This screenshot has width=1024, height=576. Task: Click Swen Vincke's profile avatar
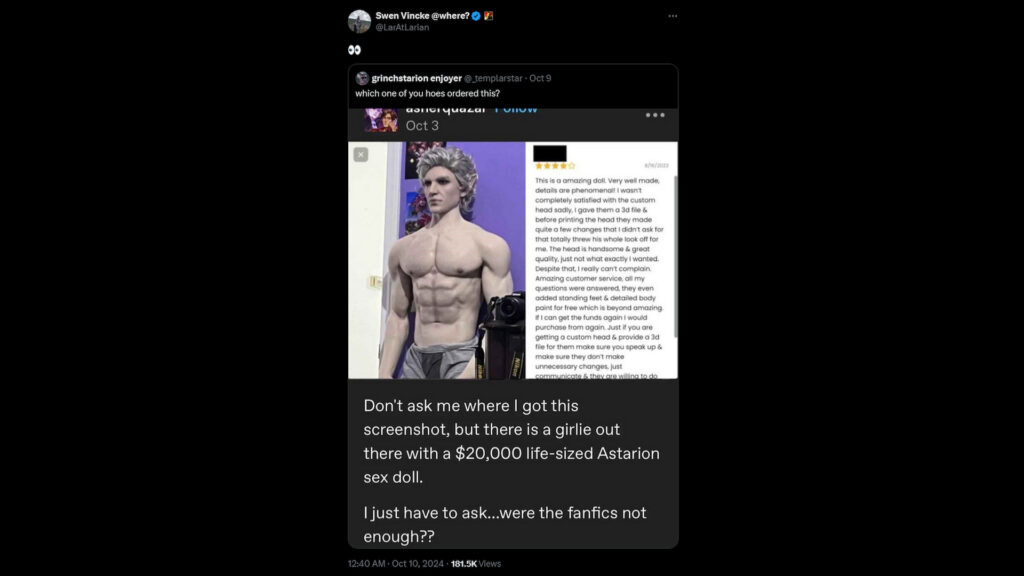coord(359,20)
